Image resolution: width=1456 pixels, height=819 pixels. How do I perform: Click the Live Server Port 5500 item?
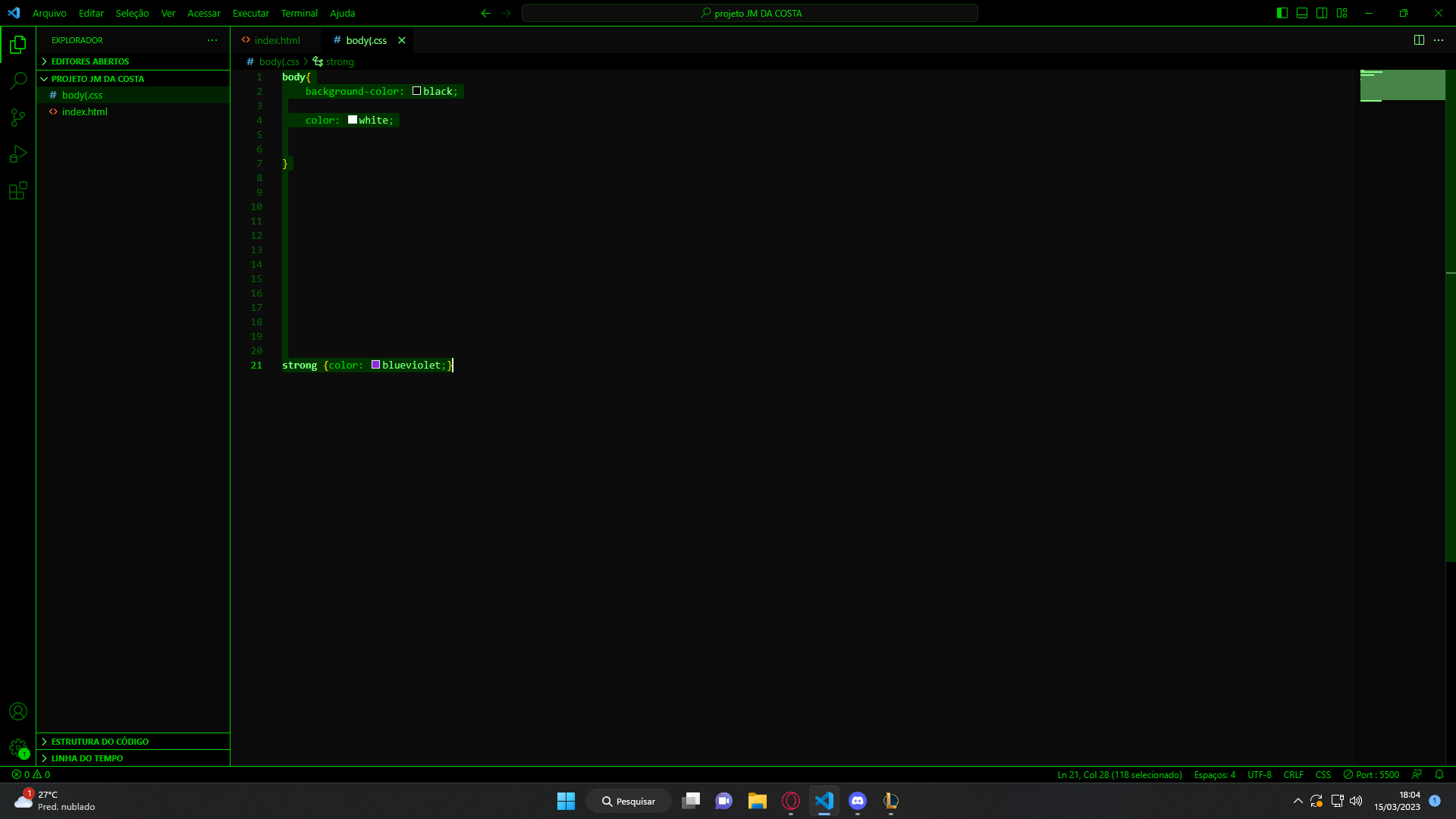pos(1371,774)
